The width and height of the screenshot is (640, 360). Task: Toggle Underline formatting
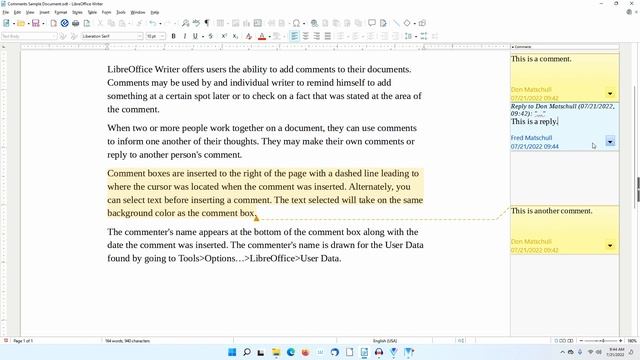tap(195, 36)
